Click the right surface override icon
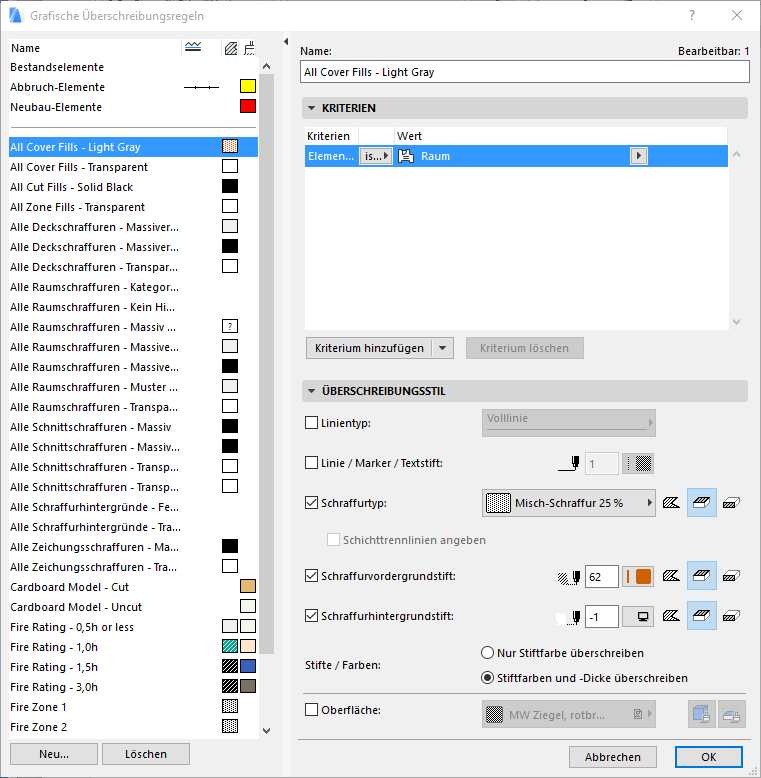The width and height of the screenshot is (761, 778). click(732, 714)
